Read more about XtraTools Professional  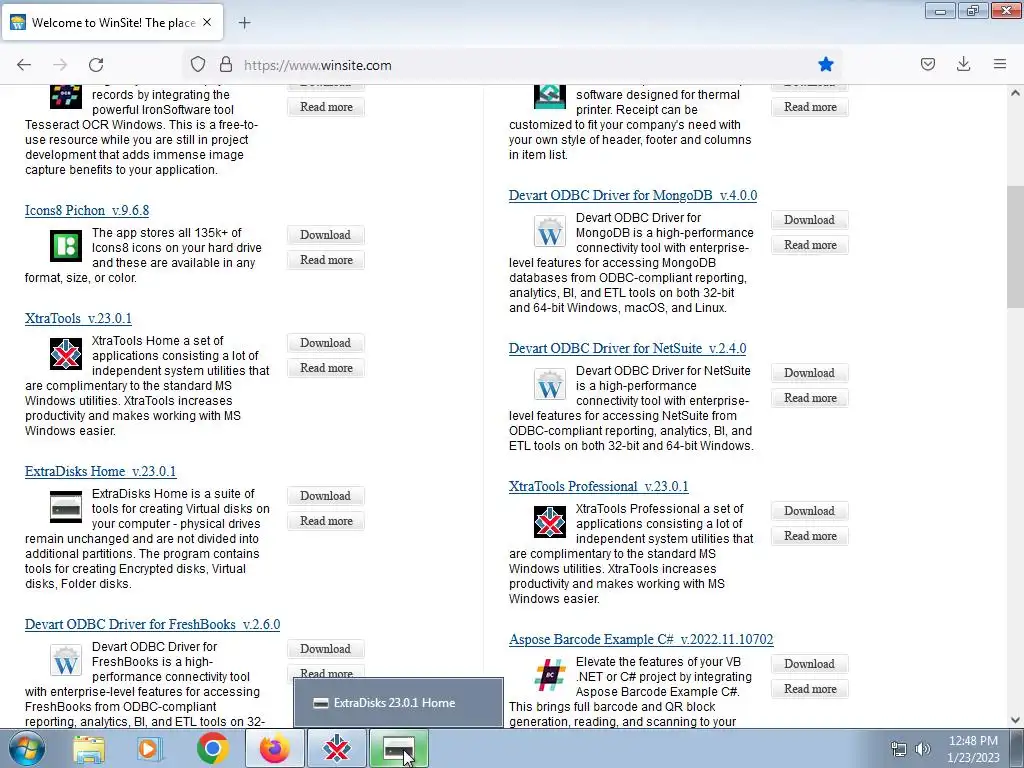pyautogui.click(x=810, y=536)
